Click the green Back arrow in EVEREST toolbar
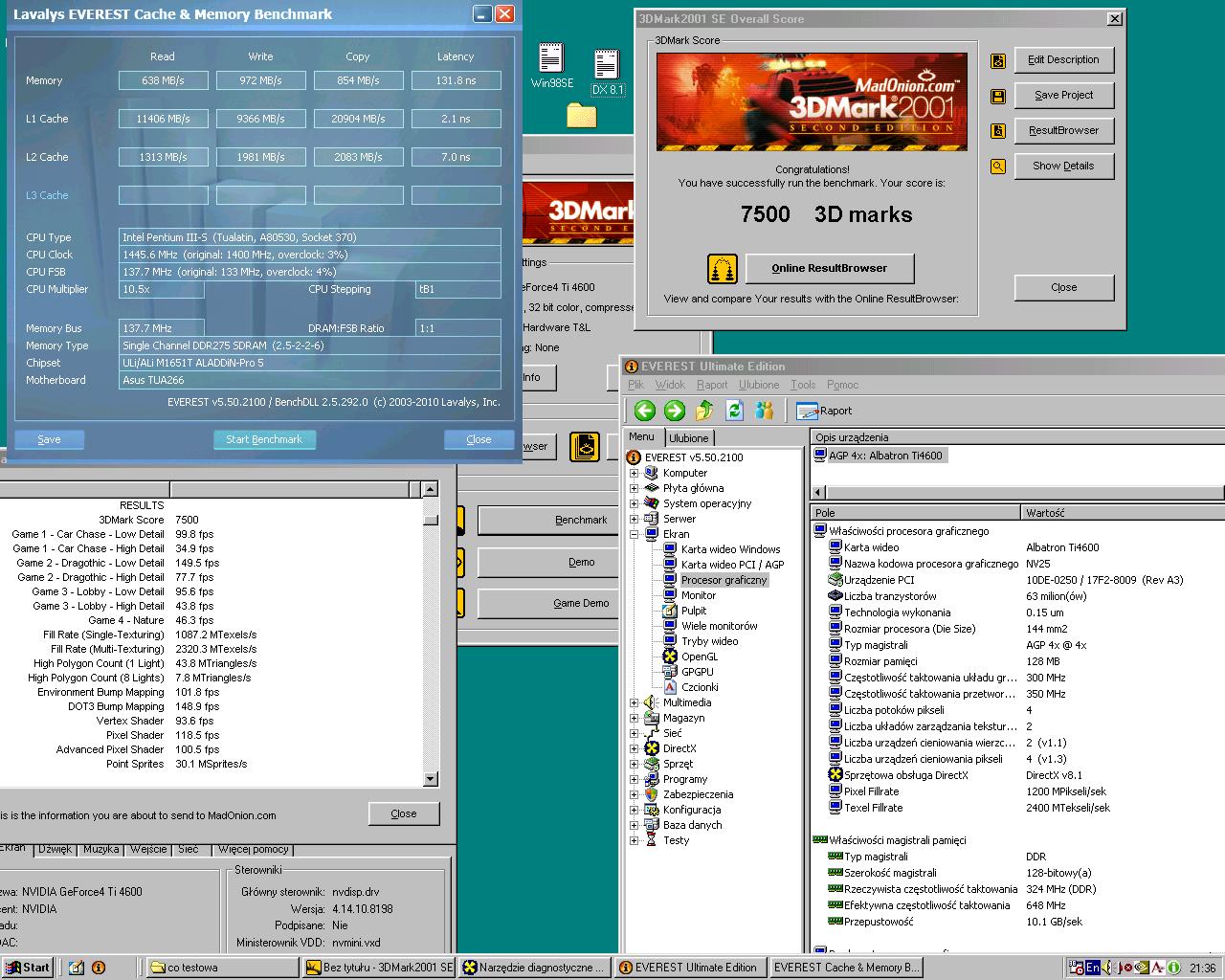Screen dimensions: 1225x980 [x=645, y=411]
